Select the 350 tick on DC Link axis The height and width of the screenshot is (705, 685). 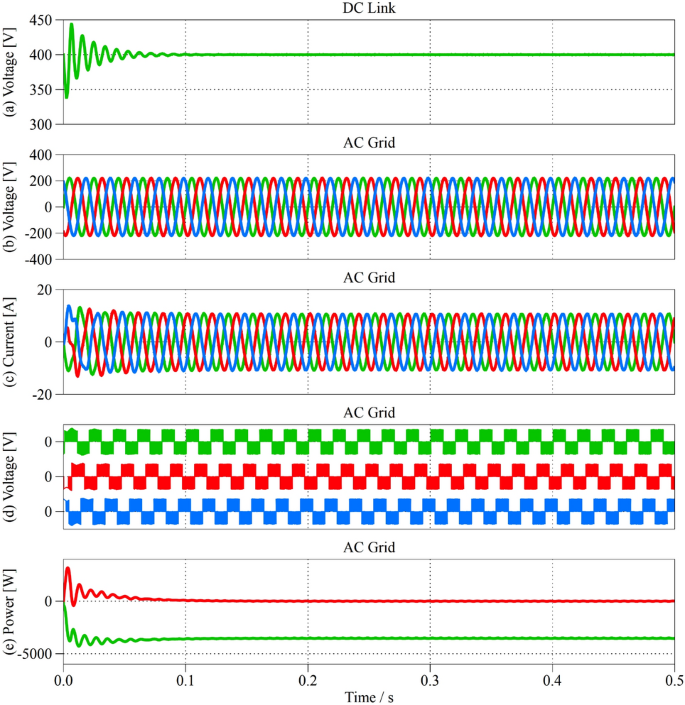pyautogui.click(x=43, y=90)
